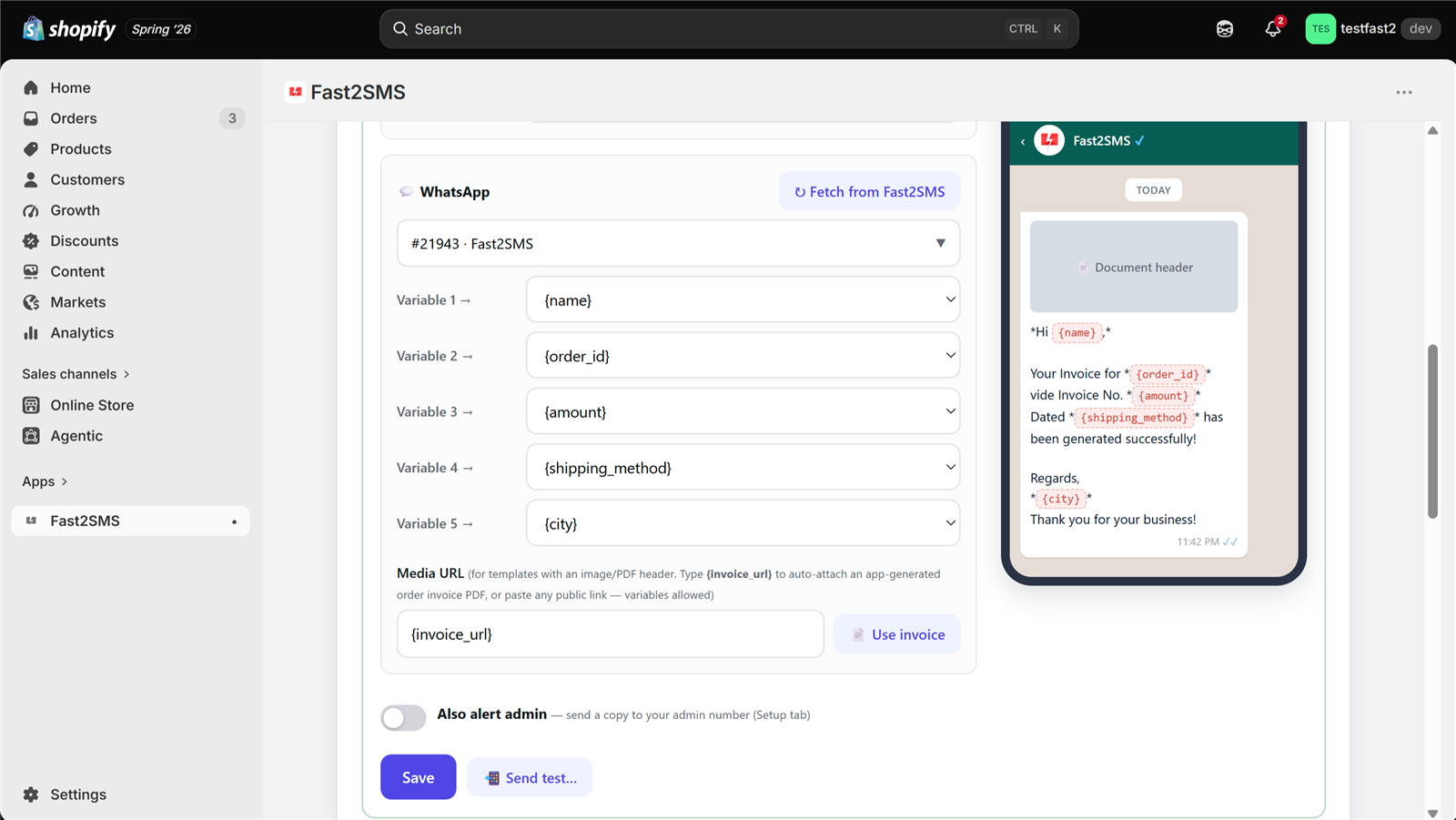Click the Search bar
1456x820 pixels.
tap(729, 29)
